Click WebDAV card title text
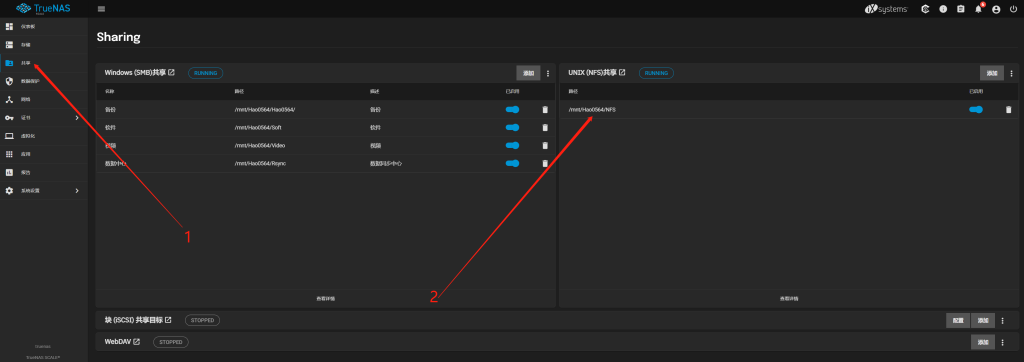Image resolution: width=1024 pixels, height=362 pixels. (x=118, y=342)
